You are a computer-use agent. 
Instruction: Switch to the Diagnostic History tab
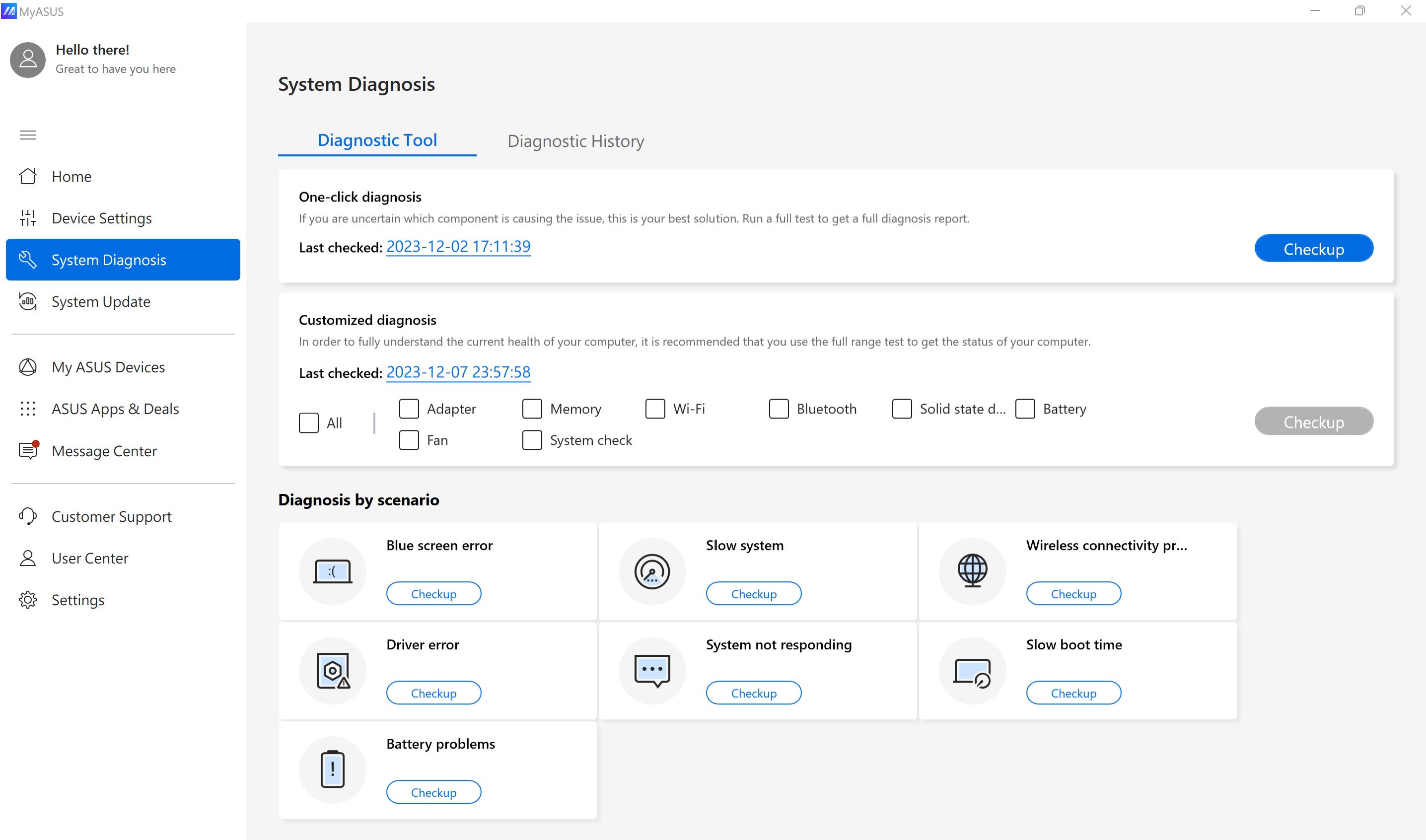[576, 141]
